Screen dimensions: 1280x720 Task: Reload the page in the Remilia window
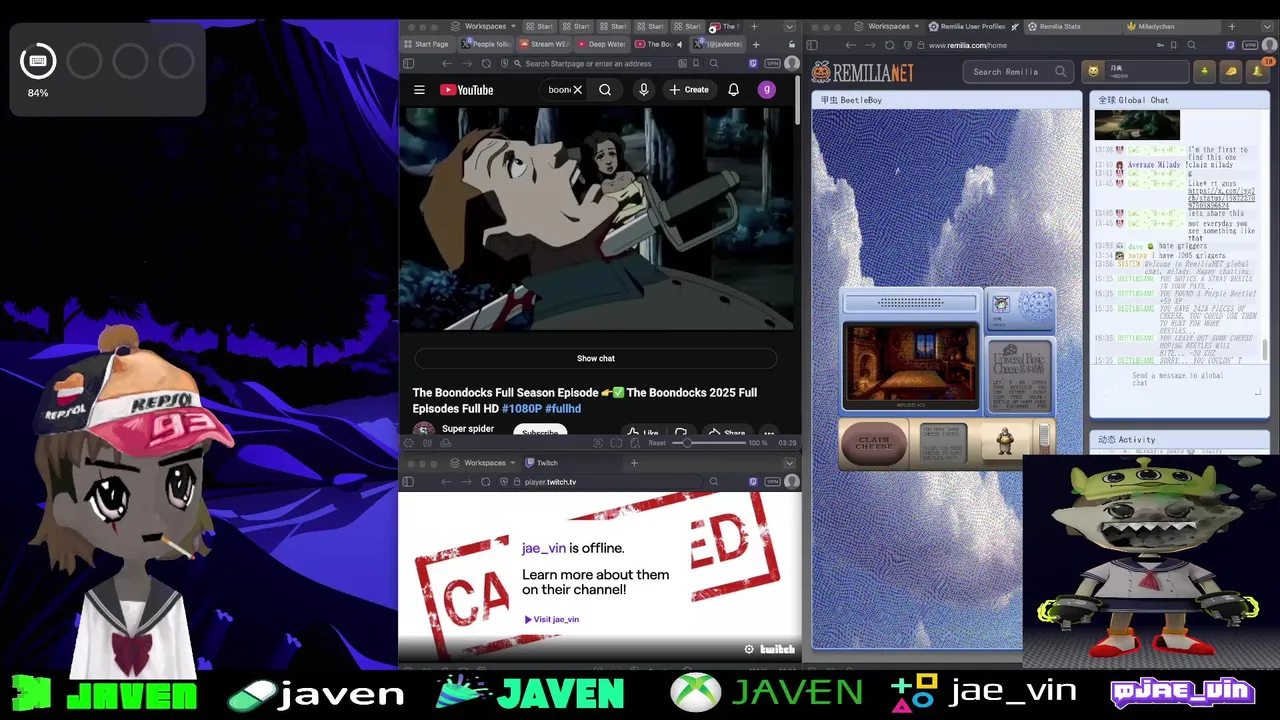(890, 45)
